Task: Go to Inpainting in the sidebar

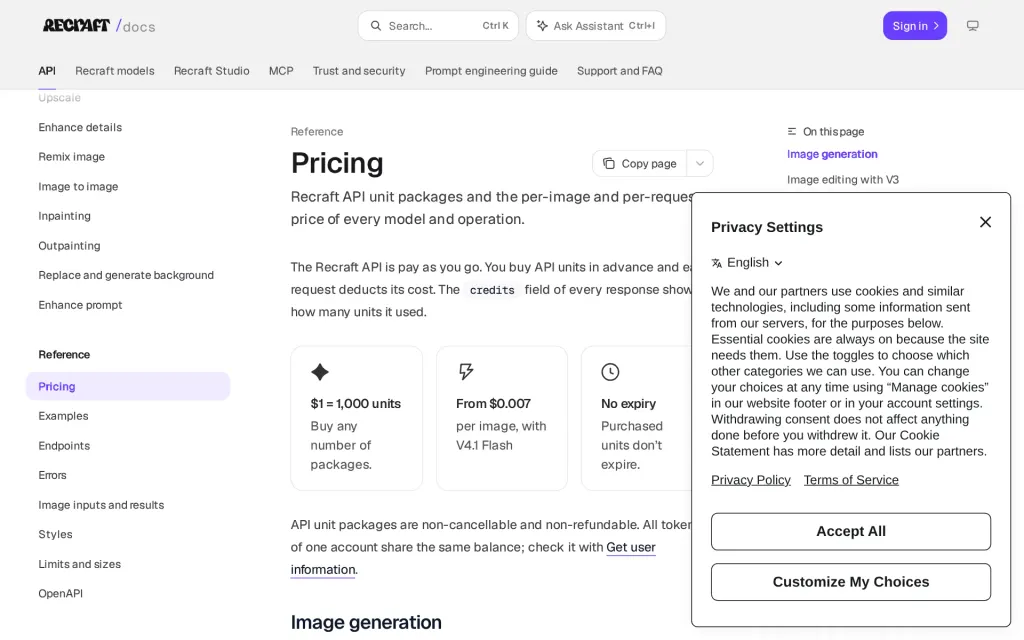Action: [x=65, y=216]
